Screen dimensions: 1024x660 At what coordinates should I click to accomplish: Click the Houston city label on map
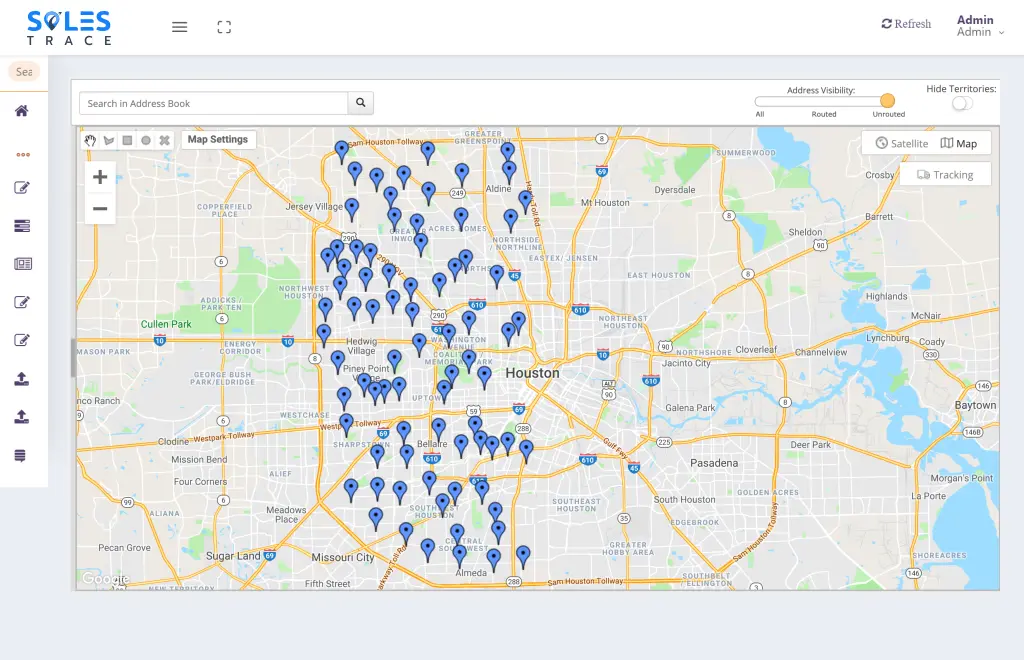[532, 373]
